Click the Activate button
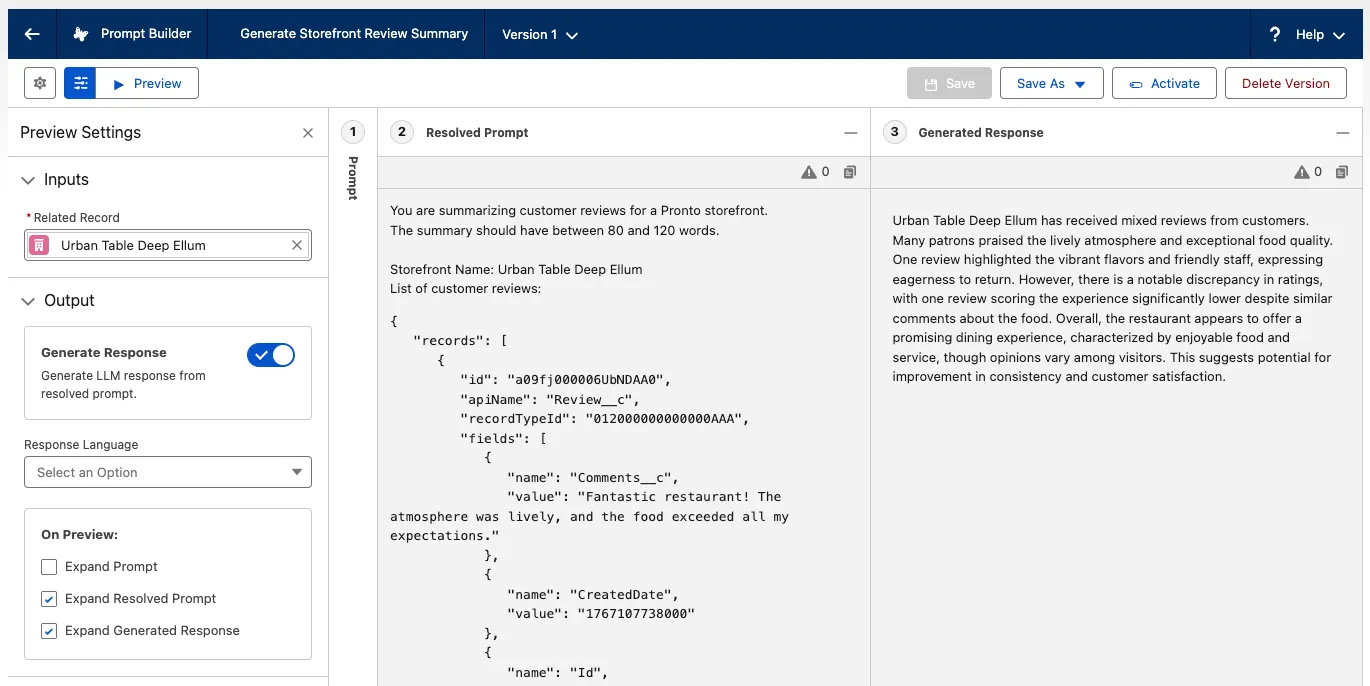The image size is (1370, 686). click(x=1164, y=84)
